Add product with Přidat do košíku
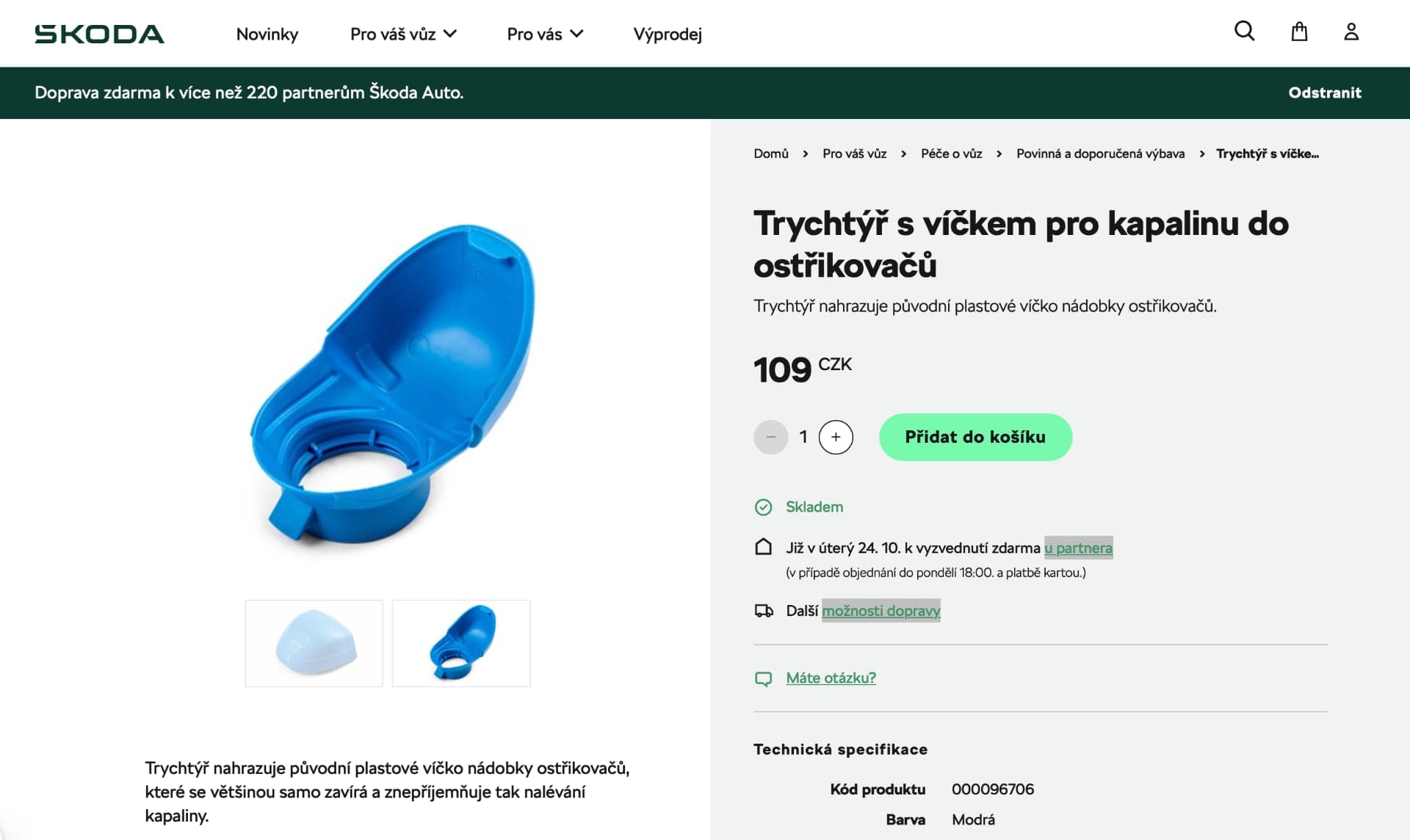 click(x=975, y=437)
